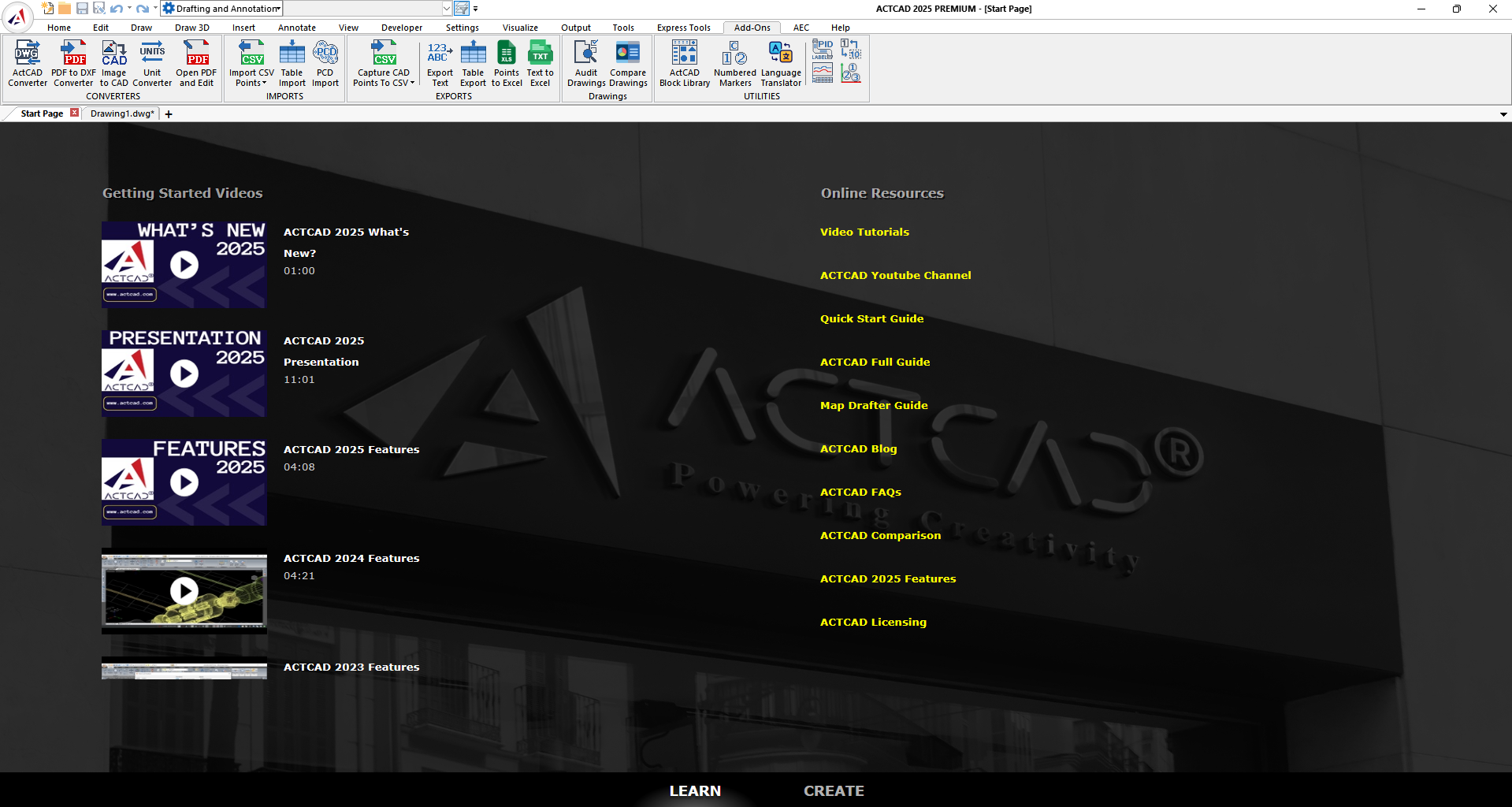The height and width of the screenshot is (807, 1512).
Task: Switch to Drawing1.dwg document tab
Action: click(122, 113)
